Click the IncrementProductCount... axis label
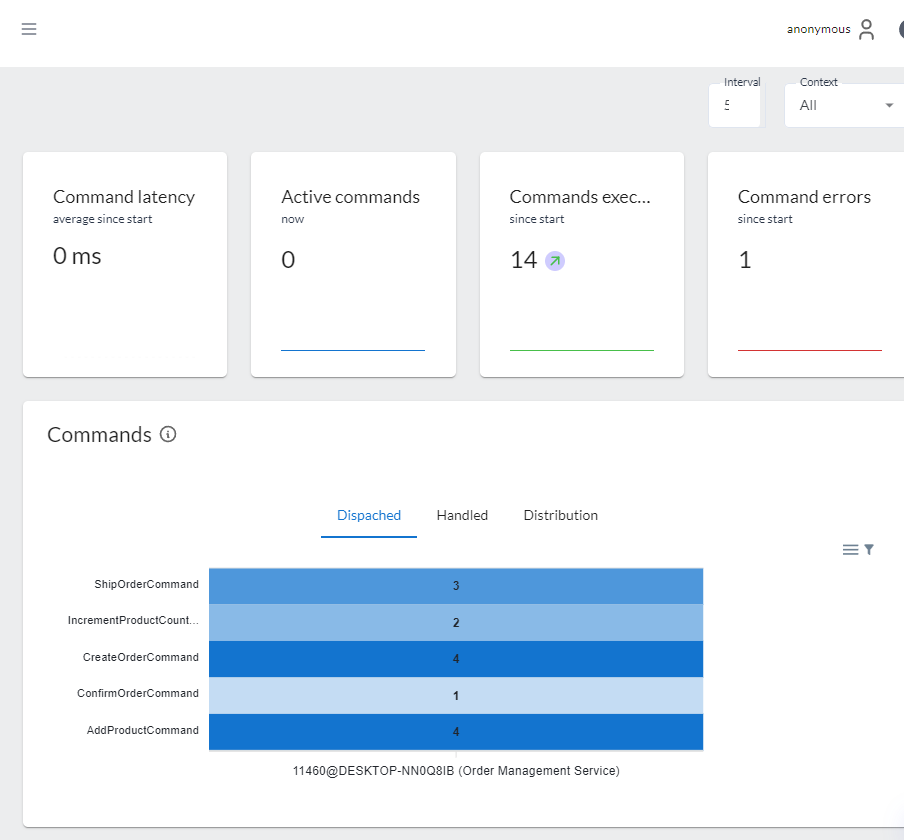Screen dimensions: 904x840 point(133,620)
